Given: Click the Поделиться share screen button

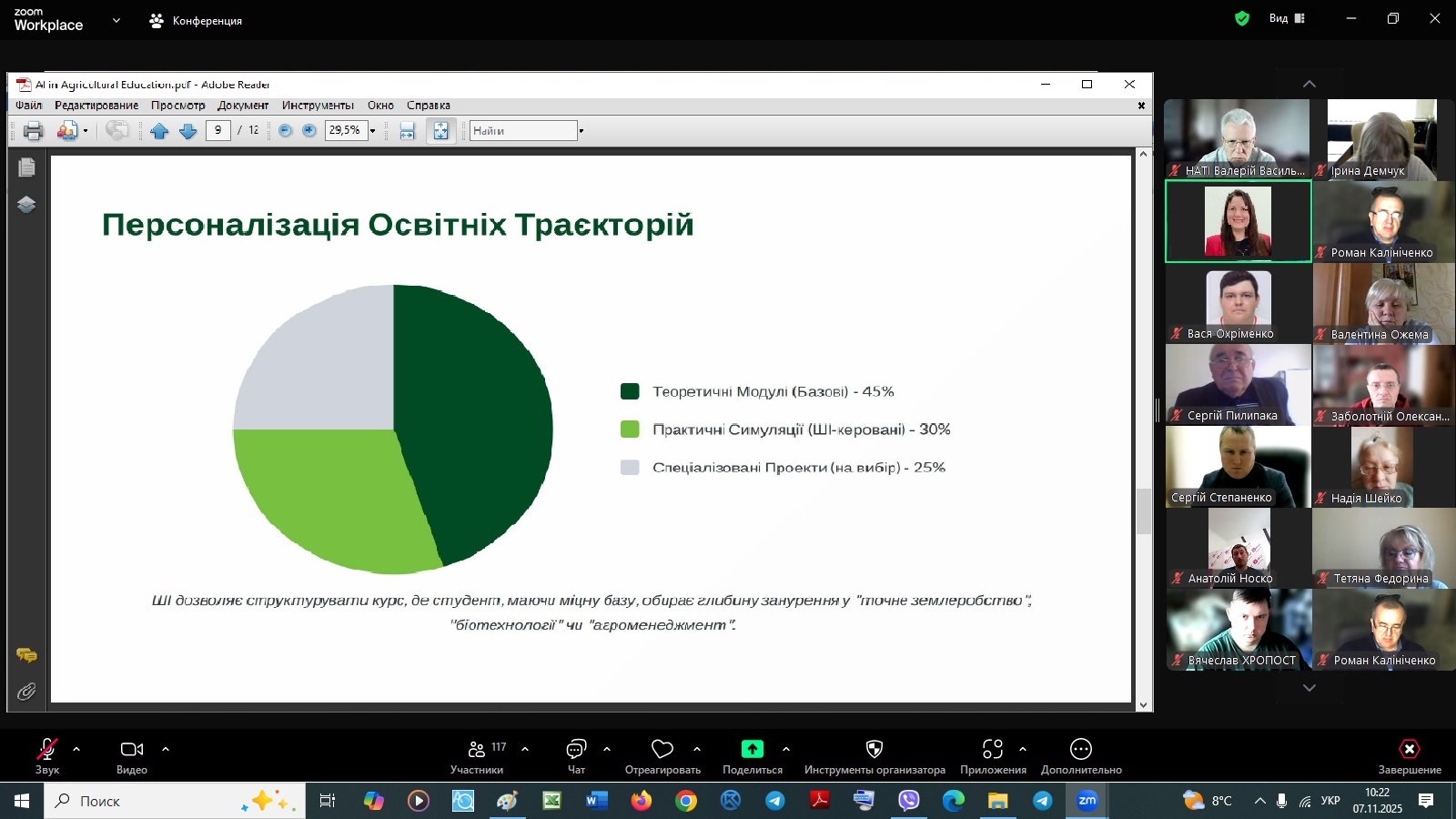Looking at the screenshot, I should pyautogui.click(x=753, y=755).
